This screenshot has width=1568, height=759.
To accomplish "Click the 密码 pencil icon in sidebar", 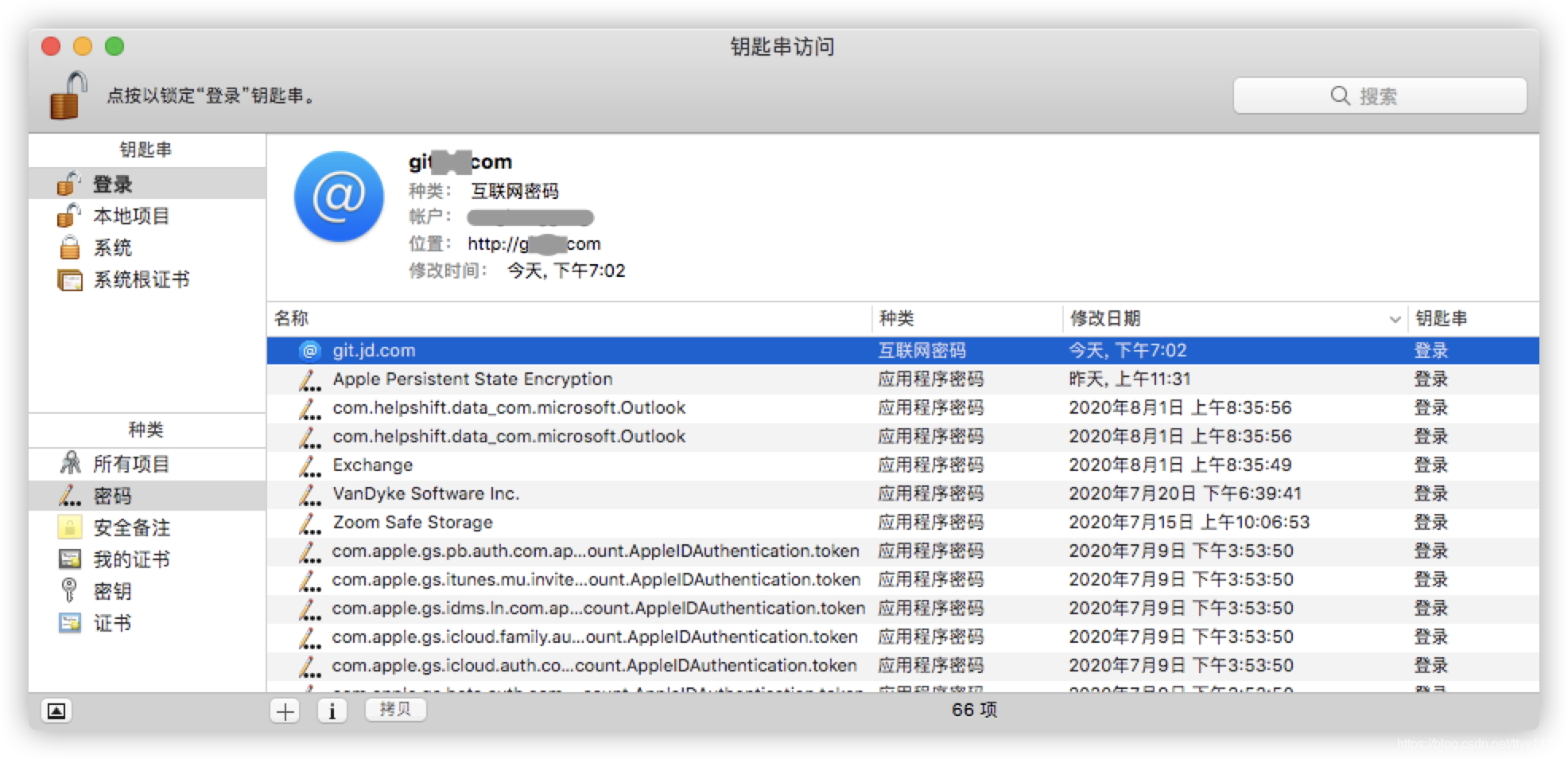I will [70, 496].
